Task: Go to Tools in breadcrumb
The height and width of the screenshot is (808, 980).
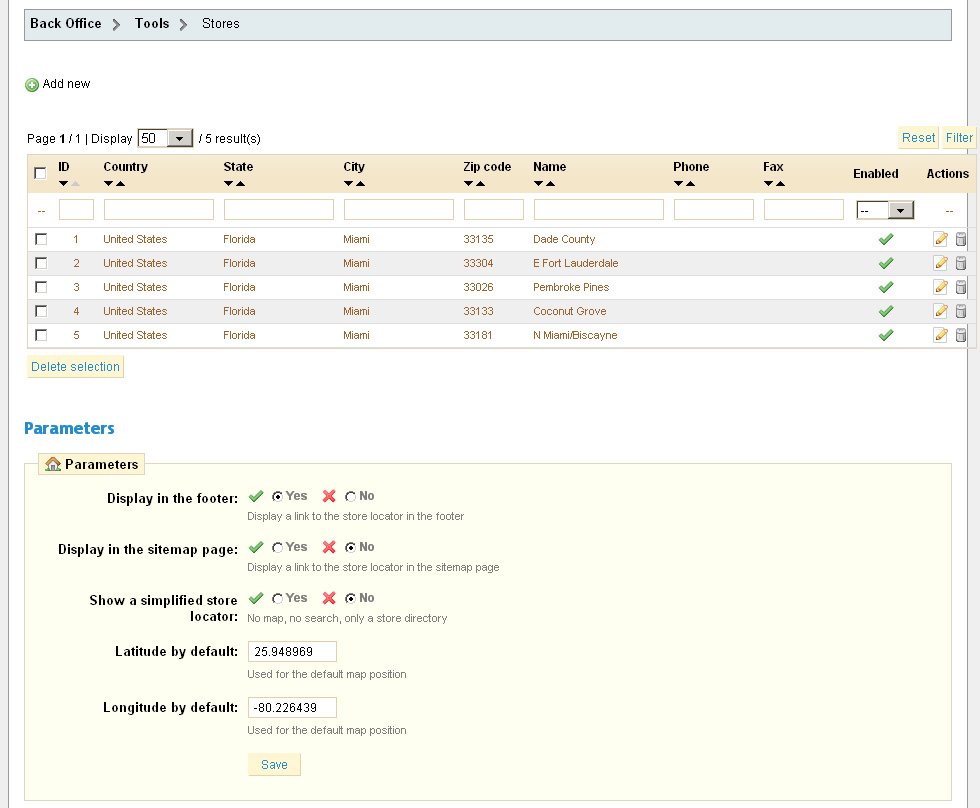Action: click(152, 23)
